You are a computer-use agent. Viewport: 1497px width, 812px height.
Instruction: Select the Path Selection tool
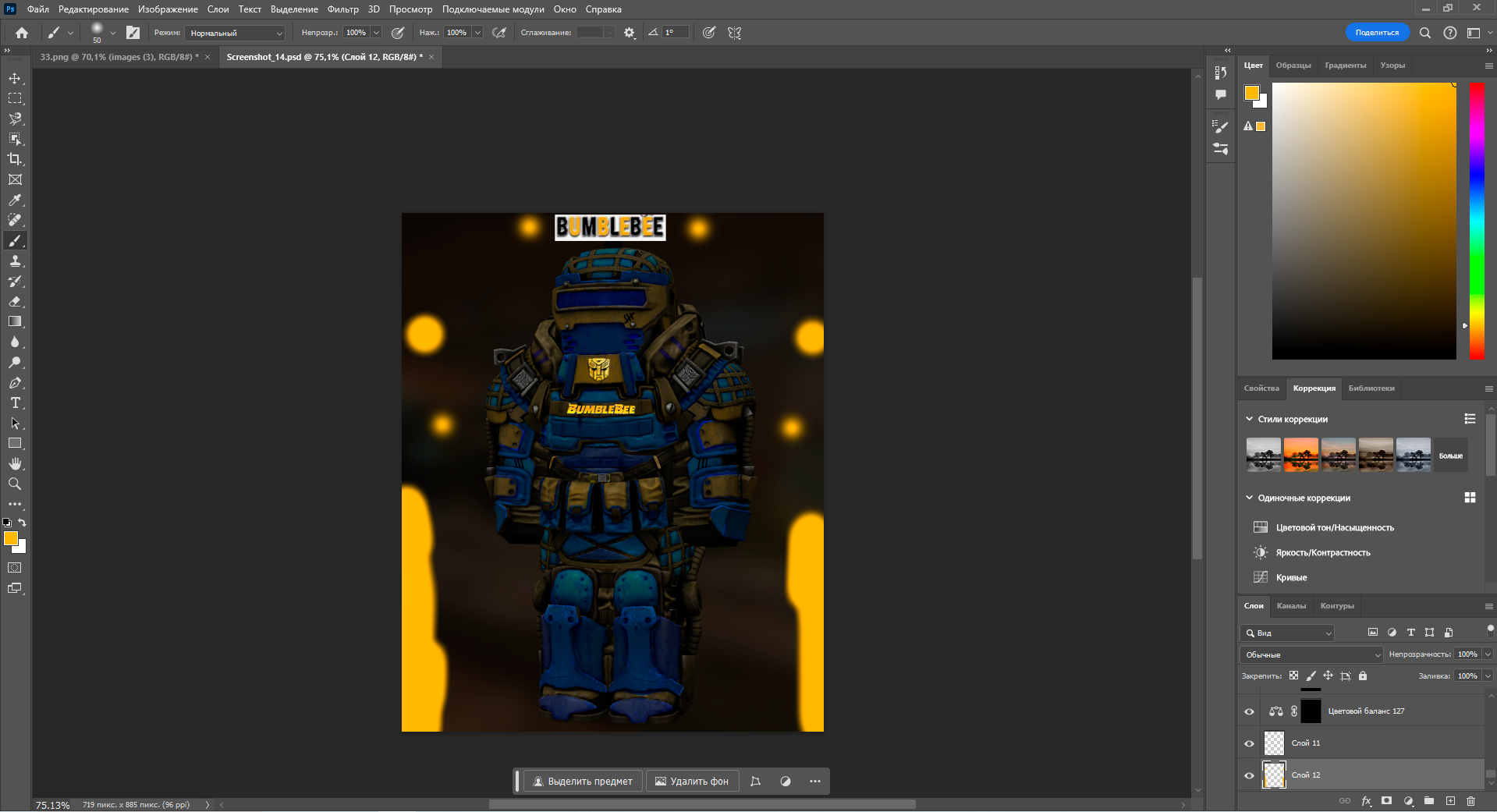15,423
